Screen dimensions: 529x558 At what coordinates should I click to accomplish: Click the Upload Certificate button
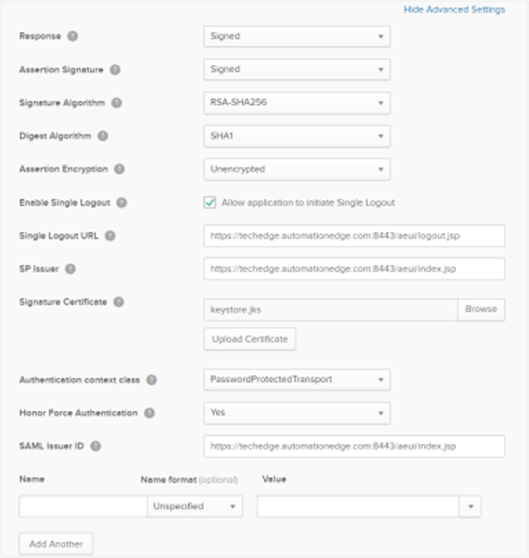pyautogui.click(x=250, y=339)
